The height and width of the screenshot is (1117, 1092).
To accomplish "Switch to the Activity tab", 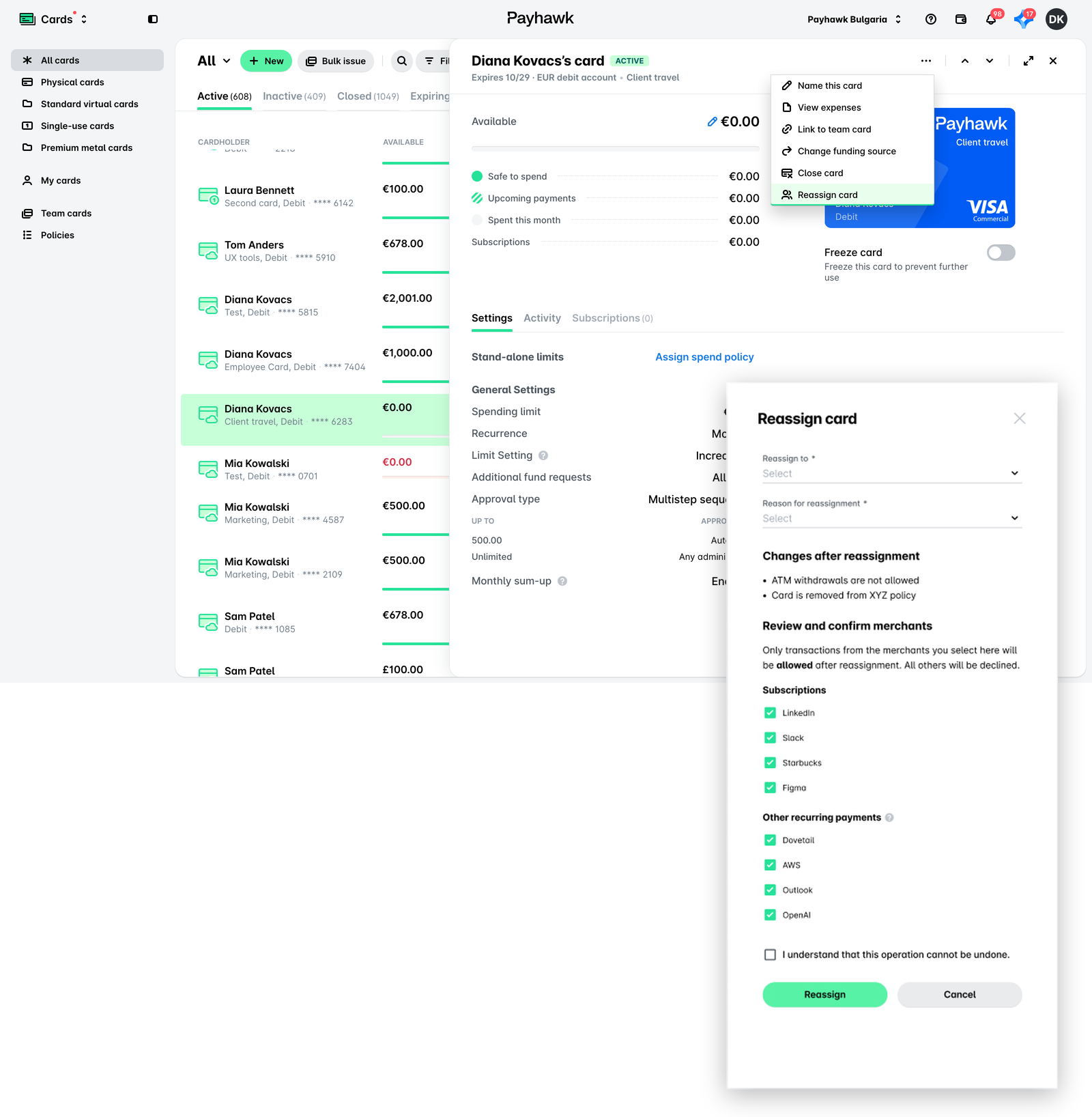I will coord(542,318).
